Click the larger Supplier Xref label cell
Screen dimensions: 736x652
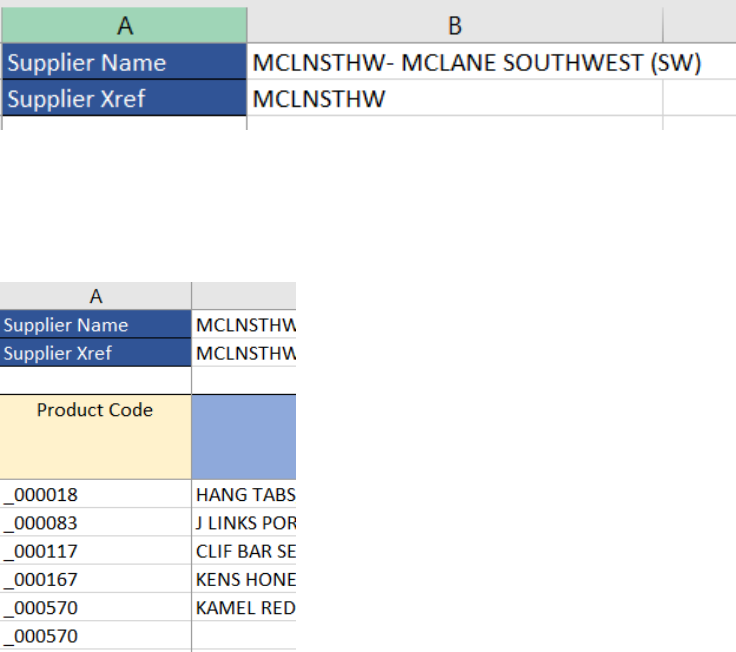coord(125,99)
